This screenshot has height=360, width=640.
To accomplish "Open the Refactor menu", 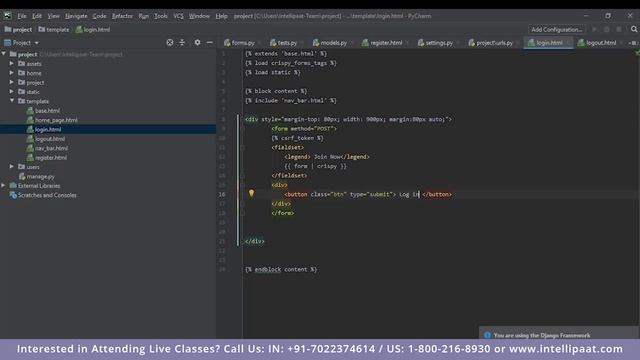I will [122, 16].
